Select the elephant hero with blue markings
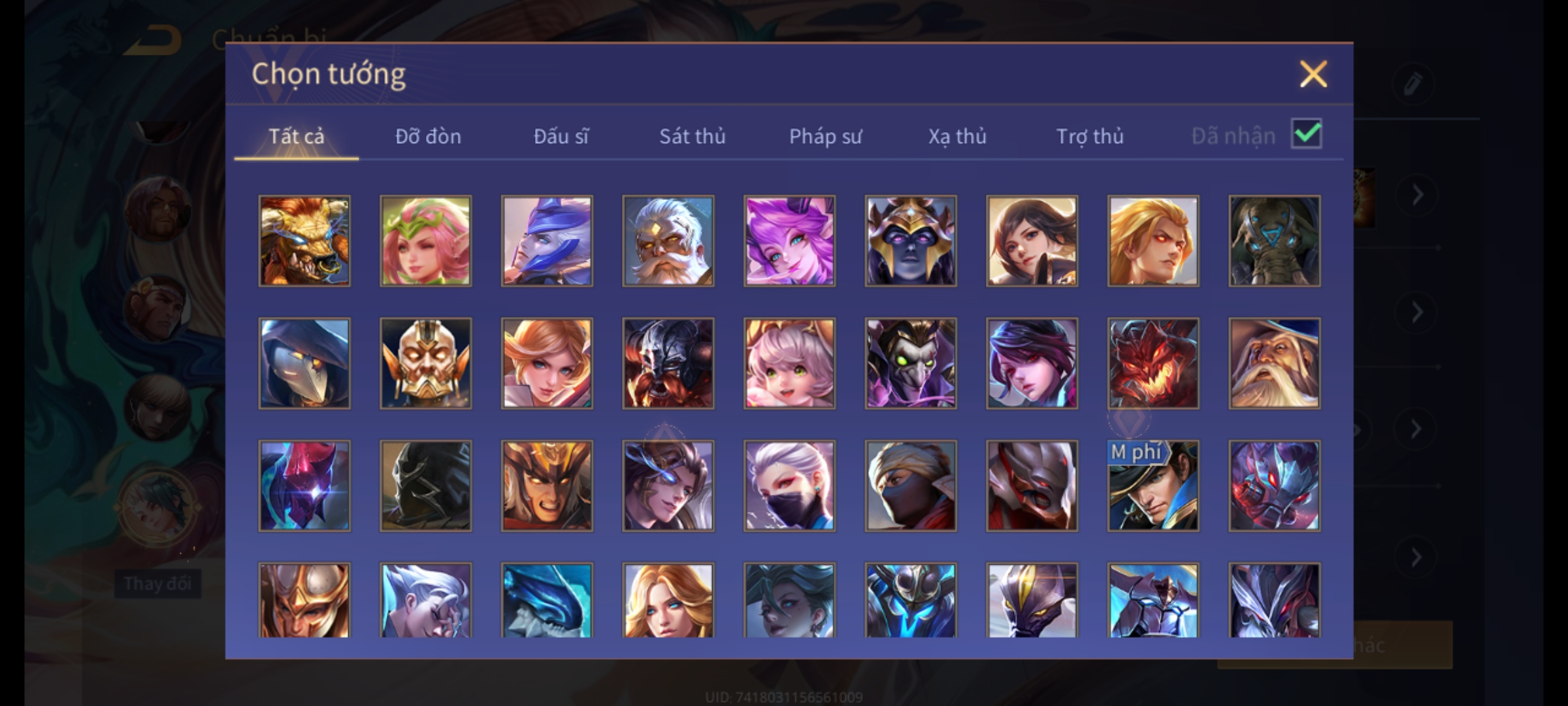The image size is (1568, 706). (1274, 241)
